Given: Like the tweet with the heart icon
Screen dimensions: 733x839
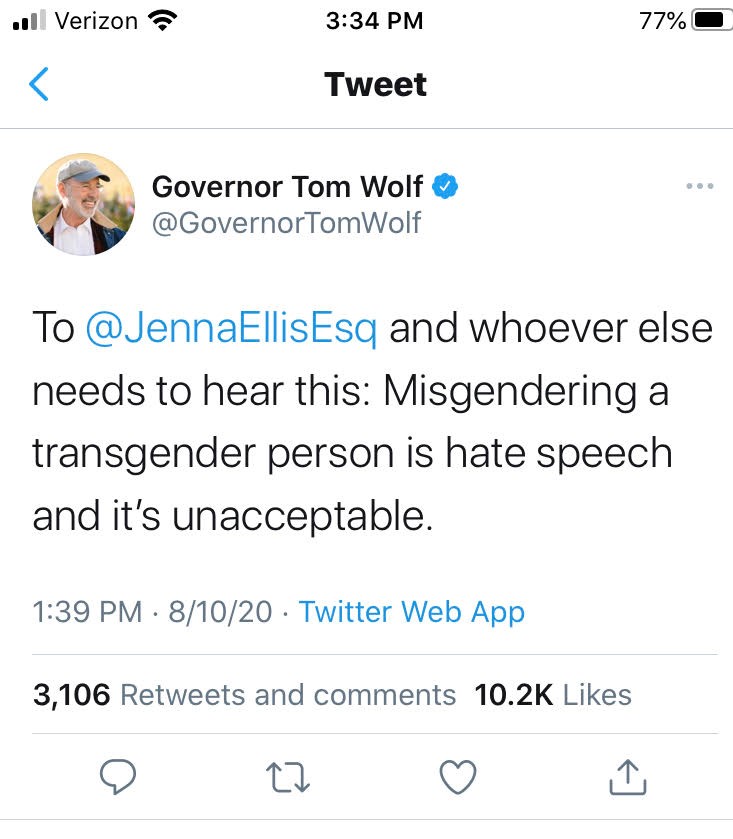Looking at the screenshot, I should [x=459, y=776].
